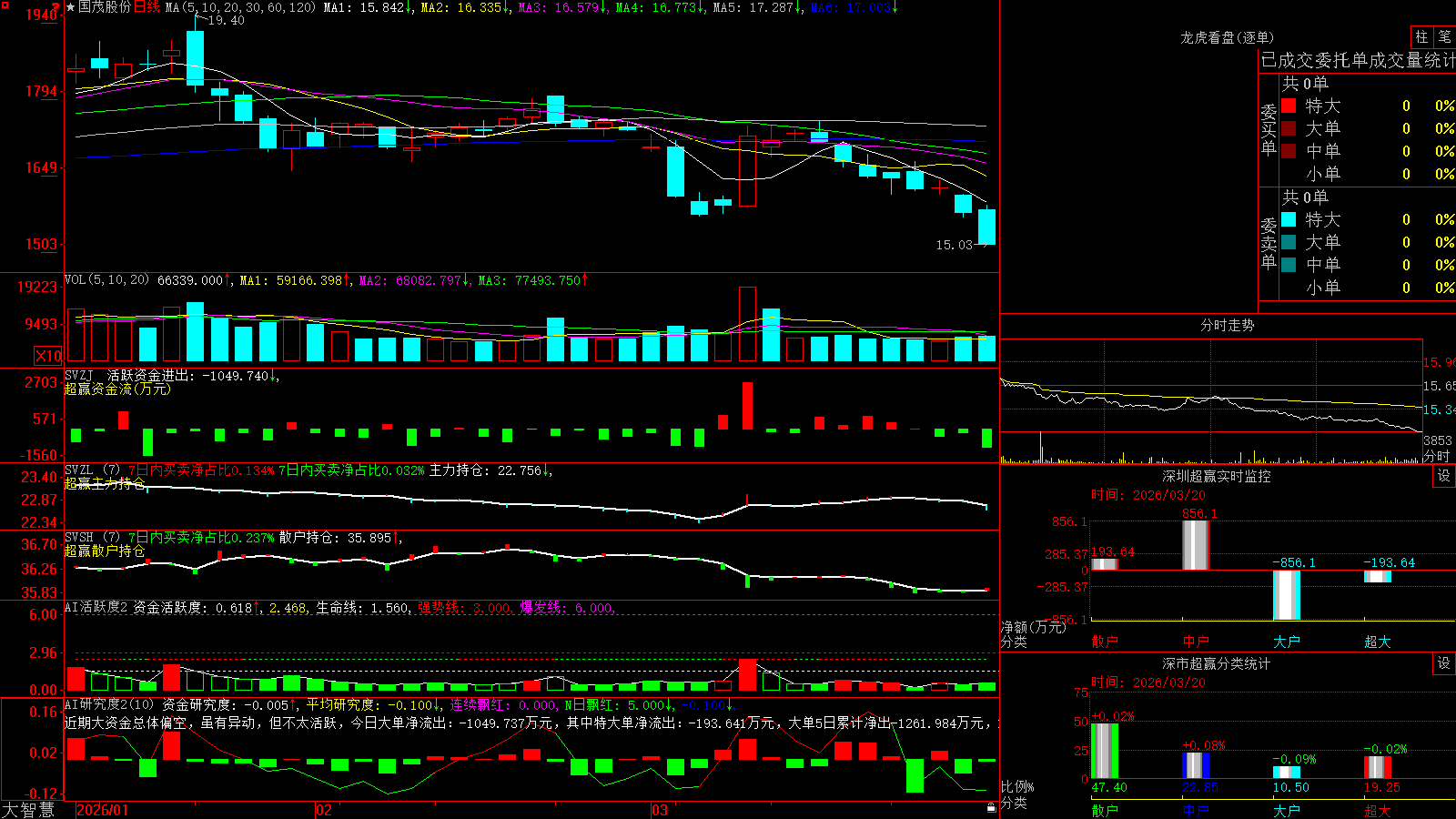Click the red 特大 buy-order color swatch
This screenshot has height=819, width=1456.
(x=1289, y=106)
